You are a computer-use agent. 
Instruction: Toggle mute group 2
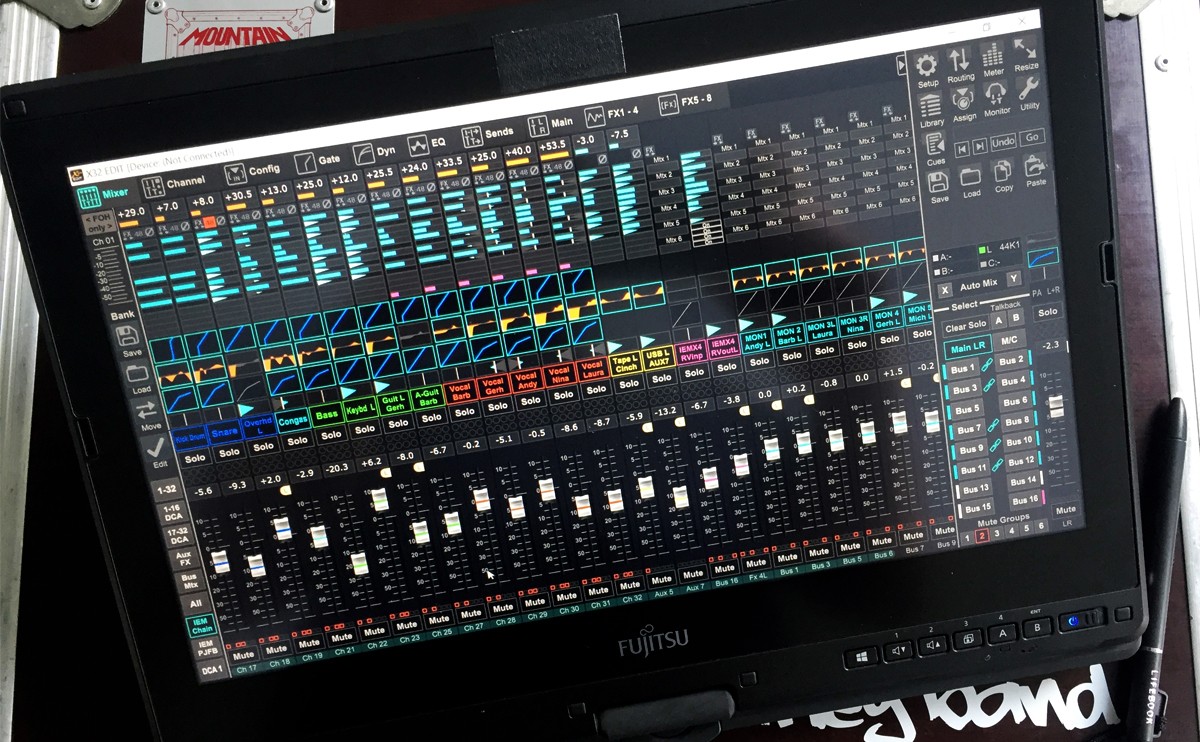click(982, 536)
